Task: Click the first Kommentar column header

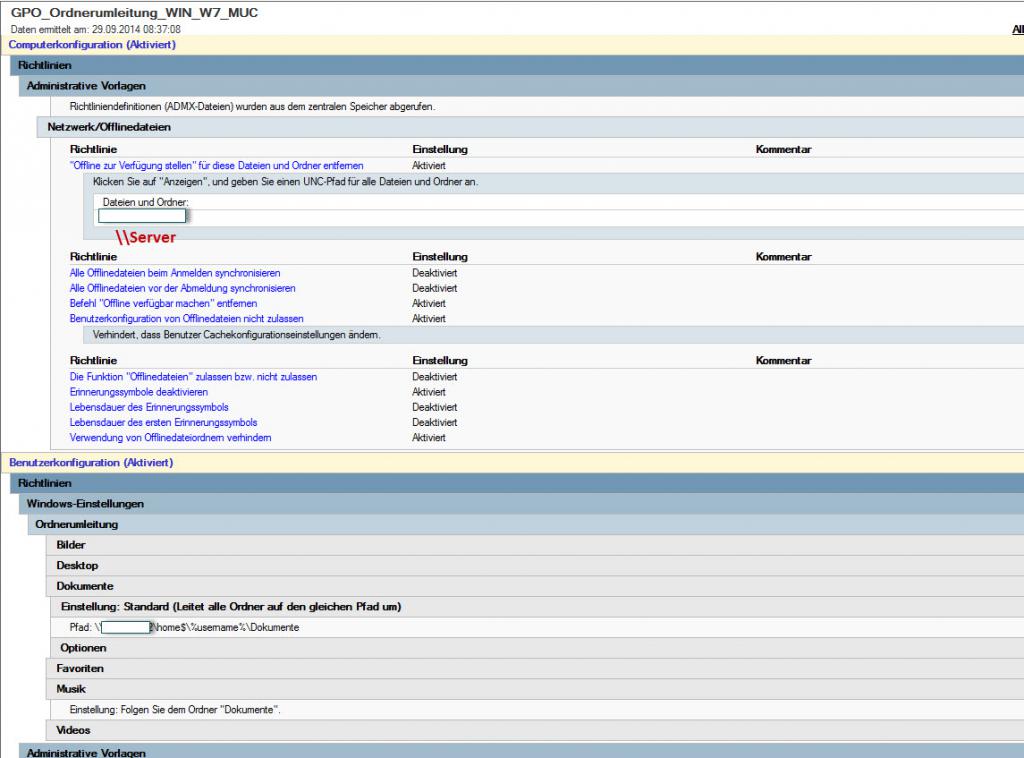Action: pos(784,150)
